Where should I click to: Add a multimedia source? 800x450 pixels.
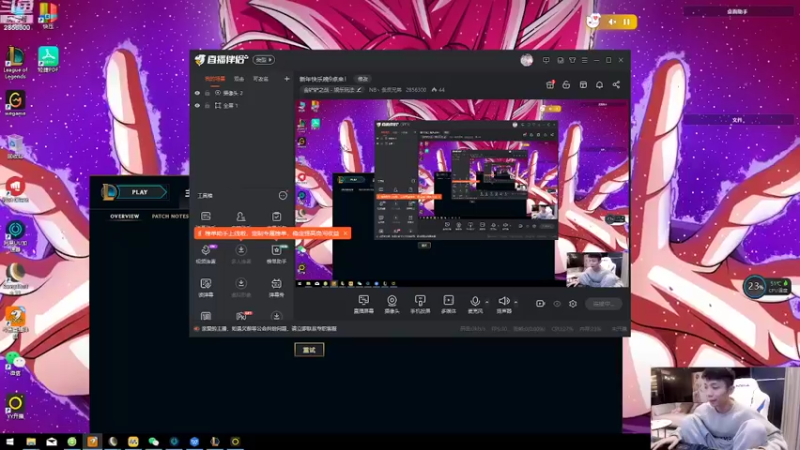tap(448, 304)
